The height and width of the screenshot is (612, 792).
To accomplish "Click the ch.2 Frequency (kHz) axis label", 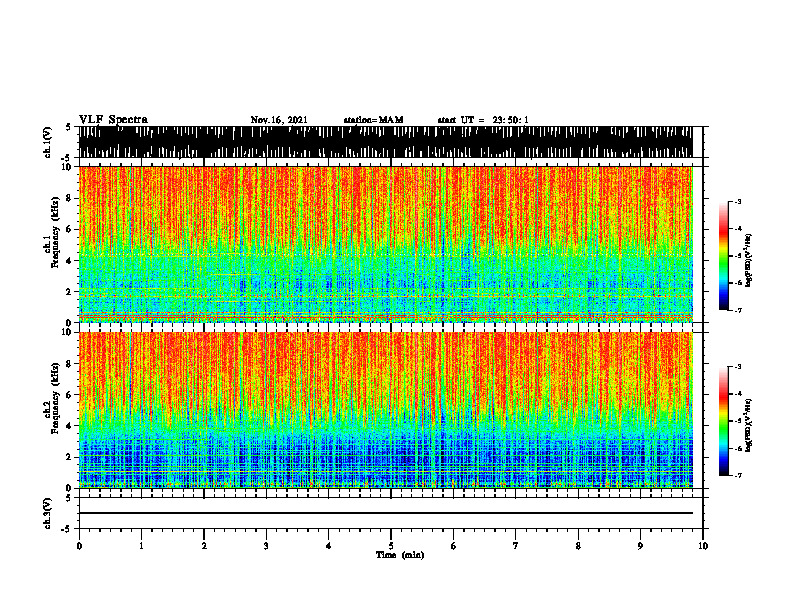I will point(52,398).
